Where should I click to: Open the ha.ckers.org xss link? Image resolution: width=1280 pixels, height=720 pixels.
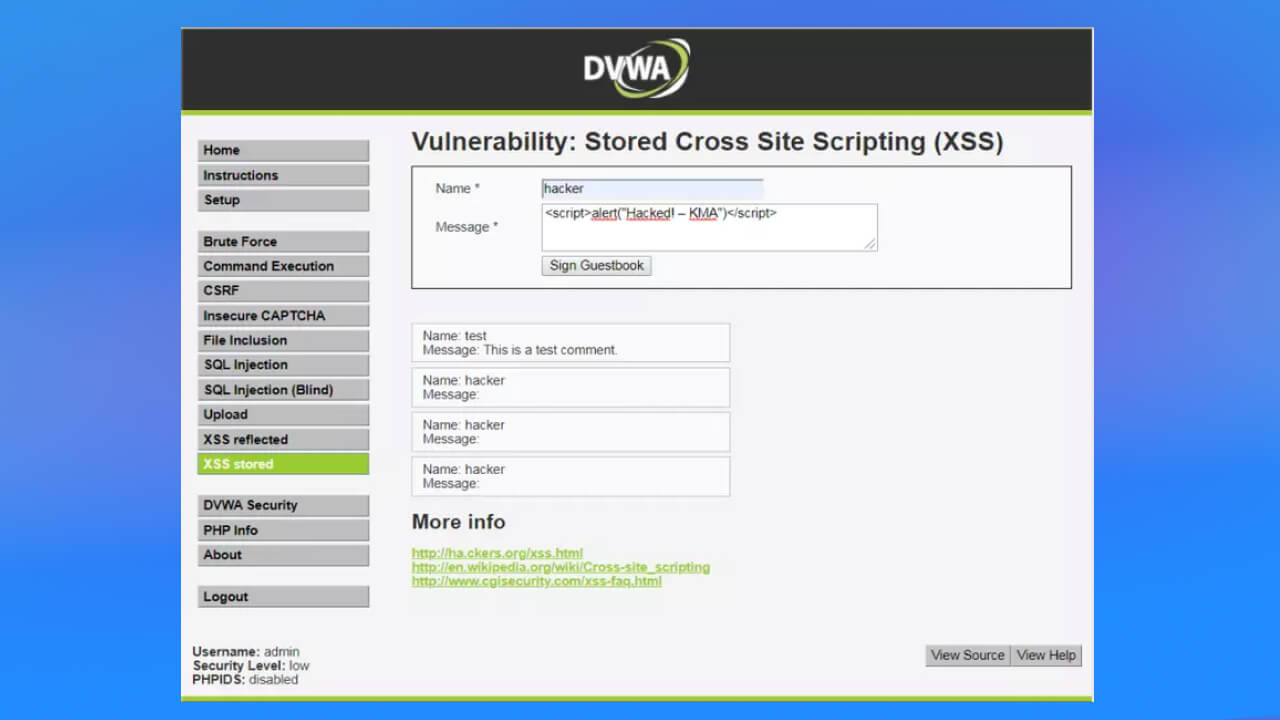pyautogui.click(x=497, y=553)
